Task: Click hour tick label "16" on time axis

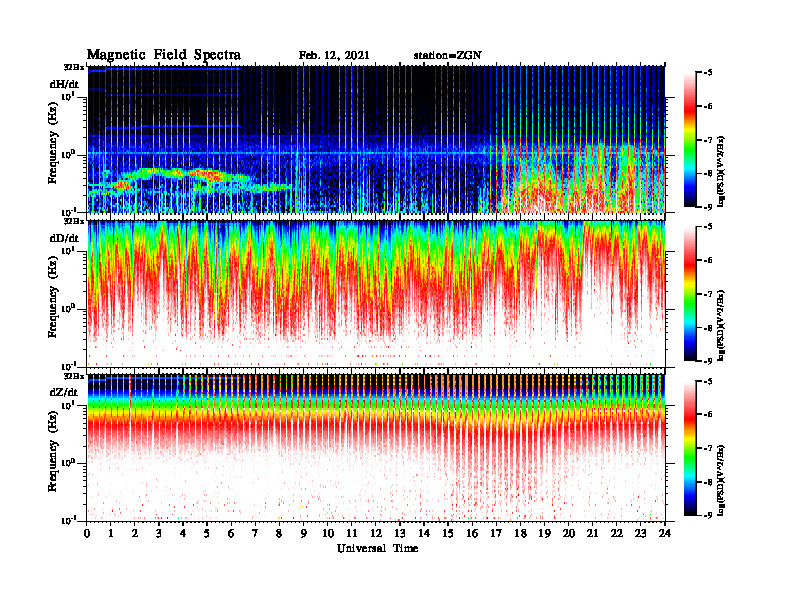Action: (472, 534)
